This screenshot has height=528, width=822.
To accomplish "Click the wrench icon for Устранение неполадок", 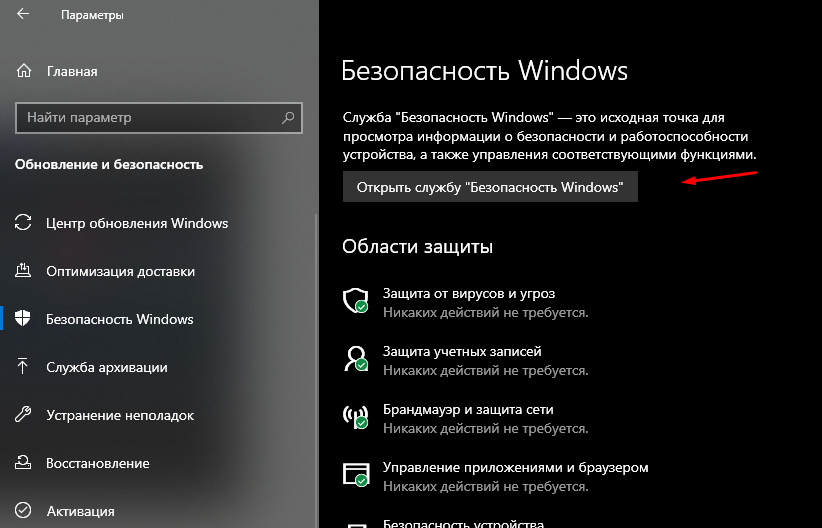I will point(24,415).
